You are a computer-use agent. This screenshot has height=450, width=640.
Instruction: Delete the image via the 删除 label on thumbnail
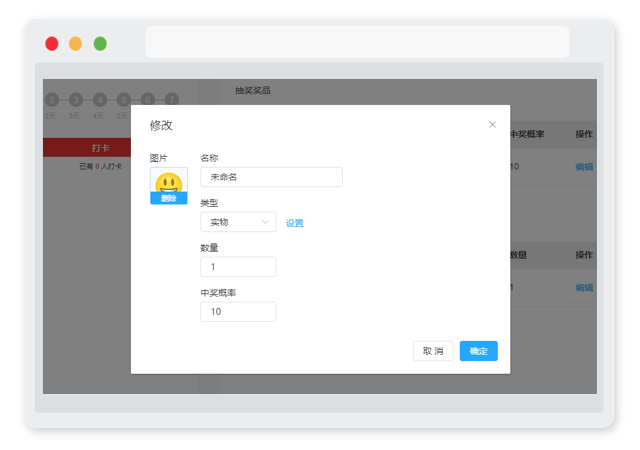tap(169, 198)
